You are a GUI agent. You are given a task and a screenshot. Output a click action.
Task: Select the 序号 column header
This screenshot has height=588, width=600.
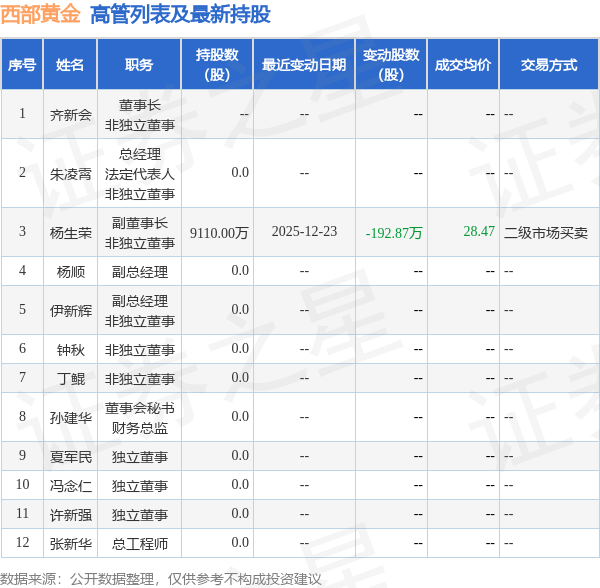[22, 65]
